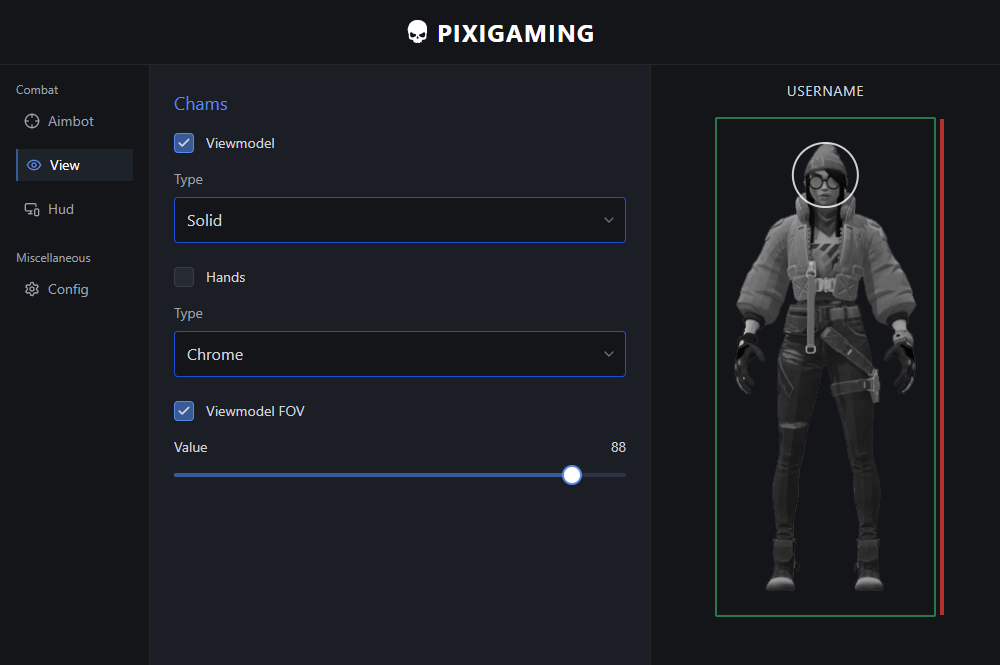Click the Pixigaming skull logo
Screen dimensions: 1000x665
pyautogui.click(x=417, y=33)
